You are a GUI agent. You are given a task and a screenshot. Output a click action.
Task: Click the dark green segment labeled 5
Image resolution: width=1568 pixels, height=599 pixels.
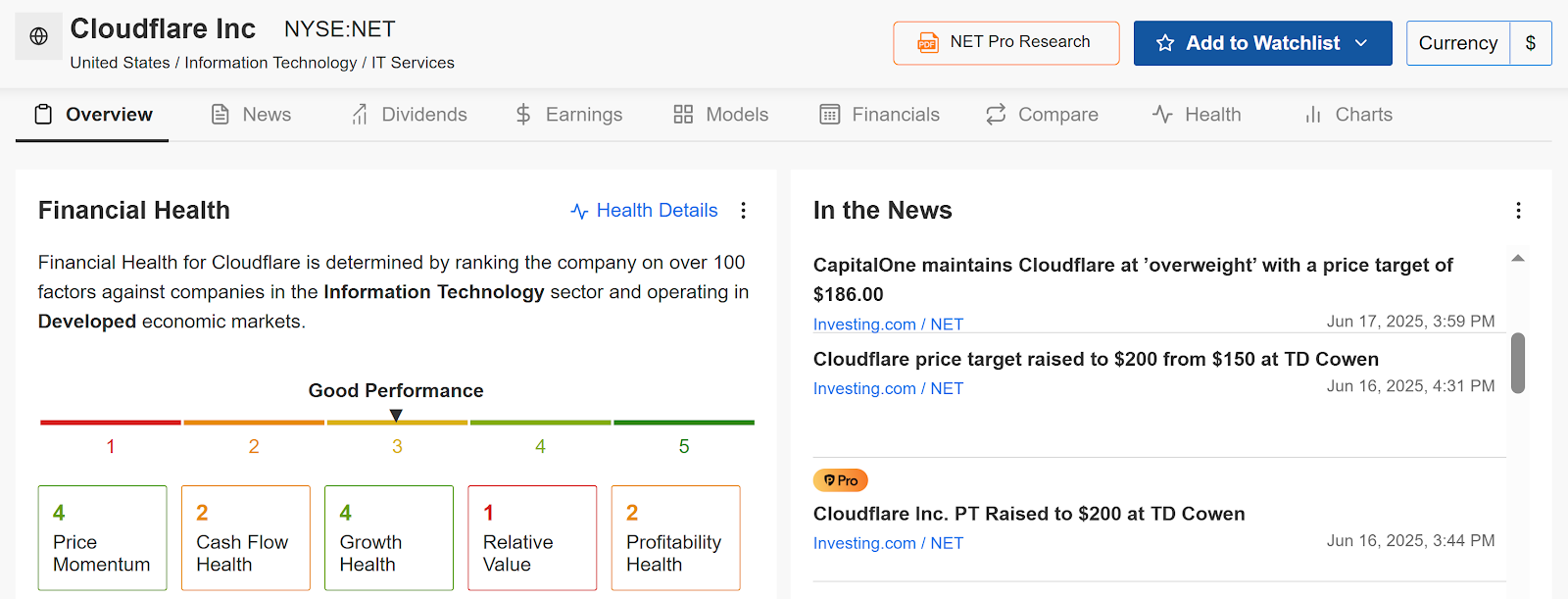click(x=684, y=423)
